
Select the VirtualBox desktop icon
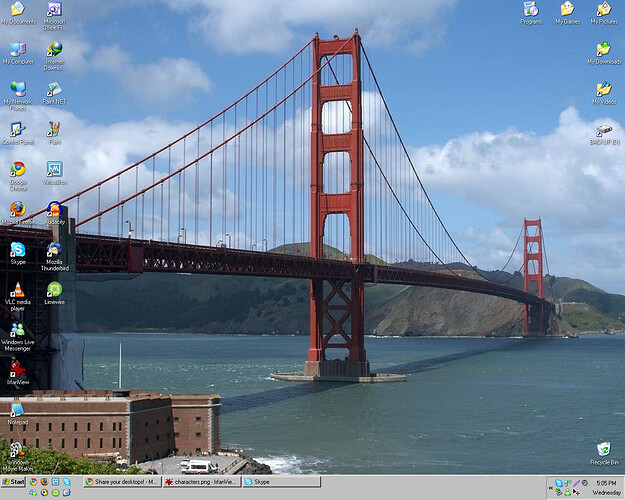coord(54,169)
